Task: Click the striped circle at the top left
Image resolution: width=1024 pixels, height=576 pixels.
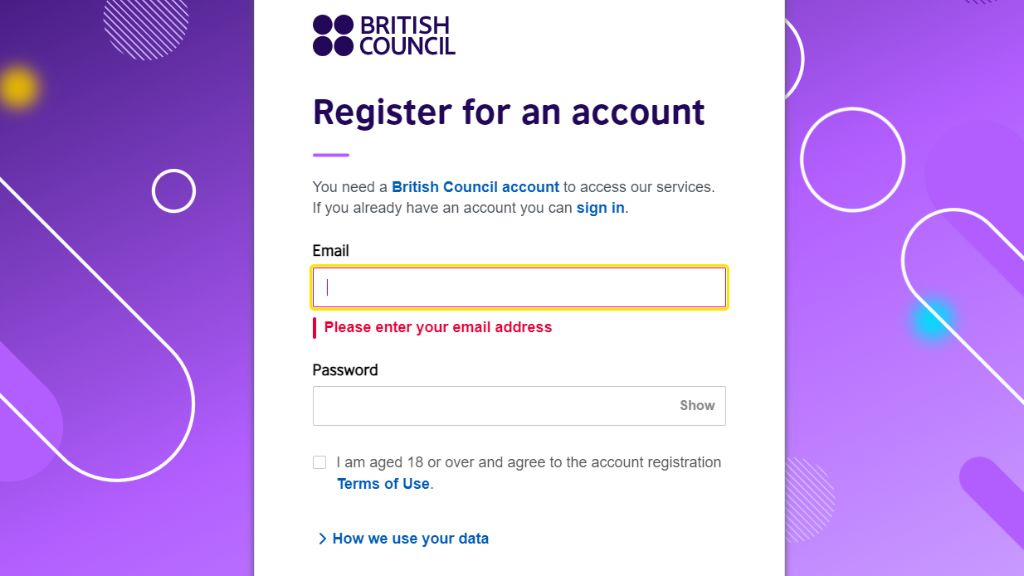Action: click(x=146, y=25)
